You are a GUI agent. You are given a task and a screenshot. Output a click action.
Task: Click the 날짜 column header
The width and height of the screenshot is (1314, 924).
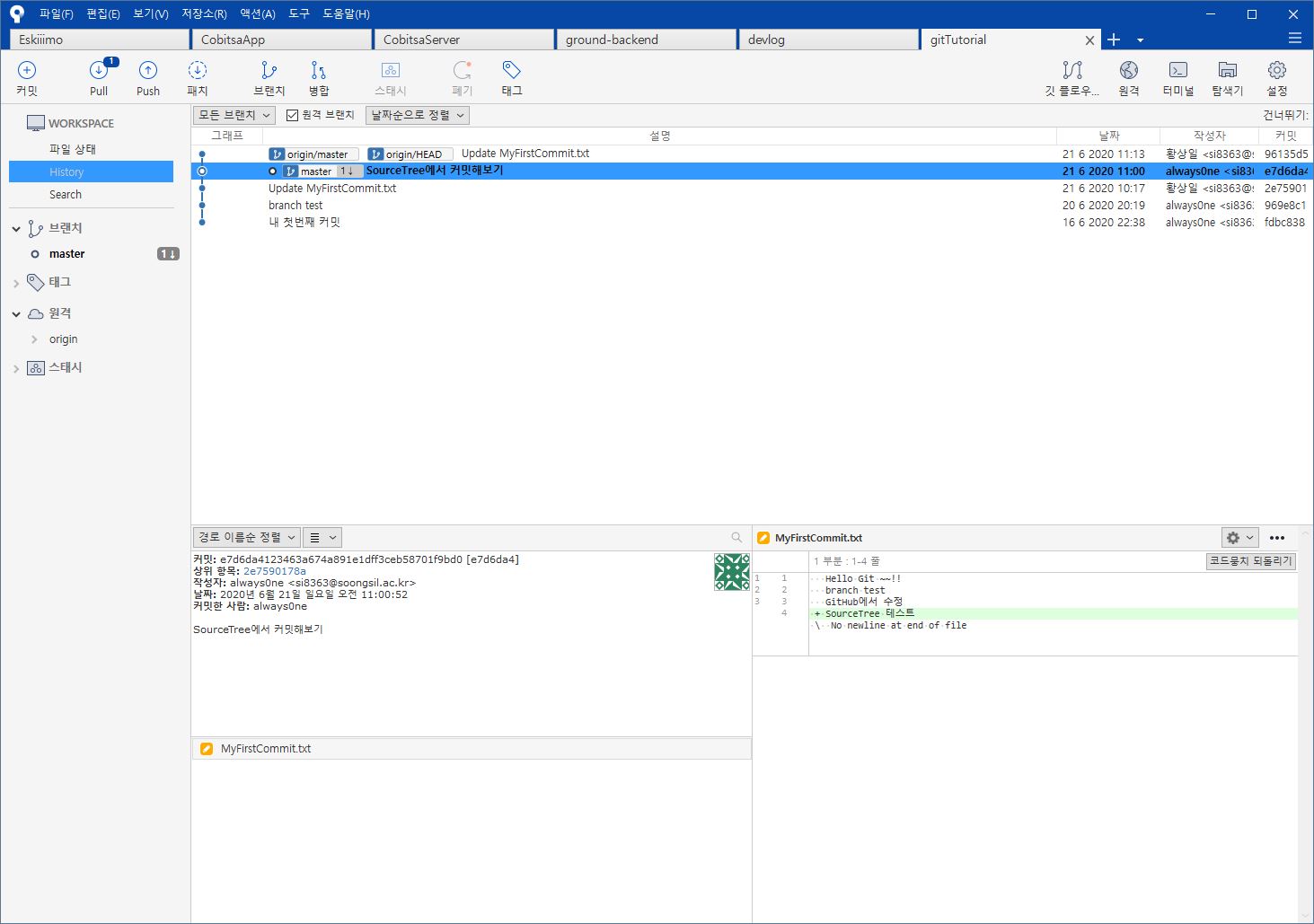click(x=1109, y=136)
